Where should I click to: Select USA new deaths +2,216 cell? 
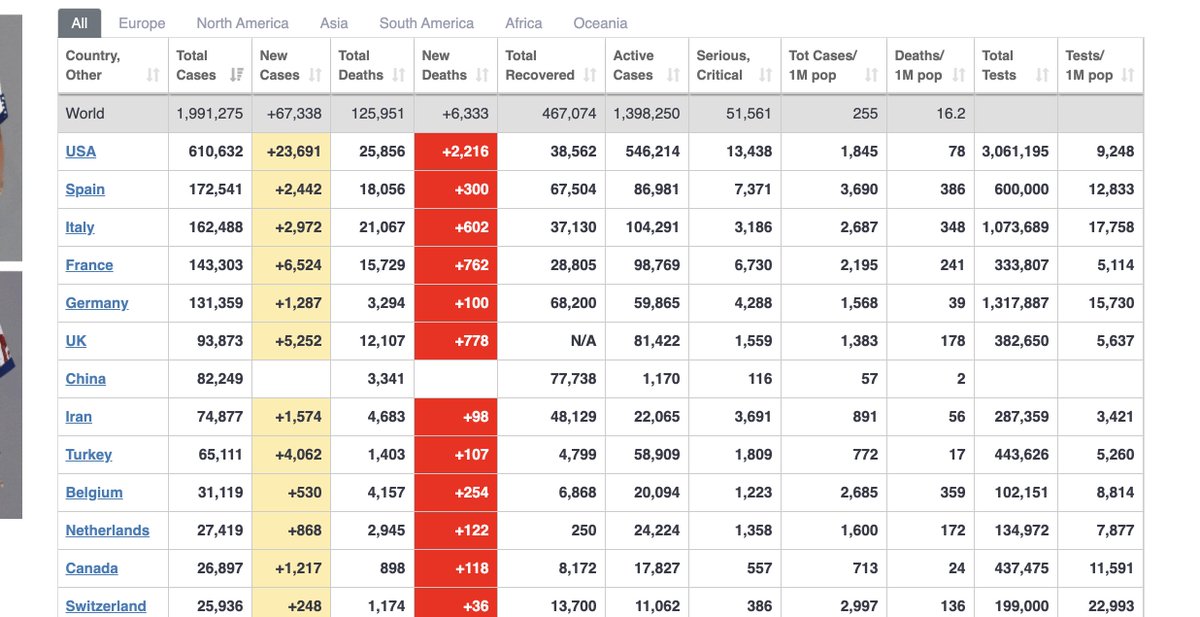click(456, 152)
